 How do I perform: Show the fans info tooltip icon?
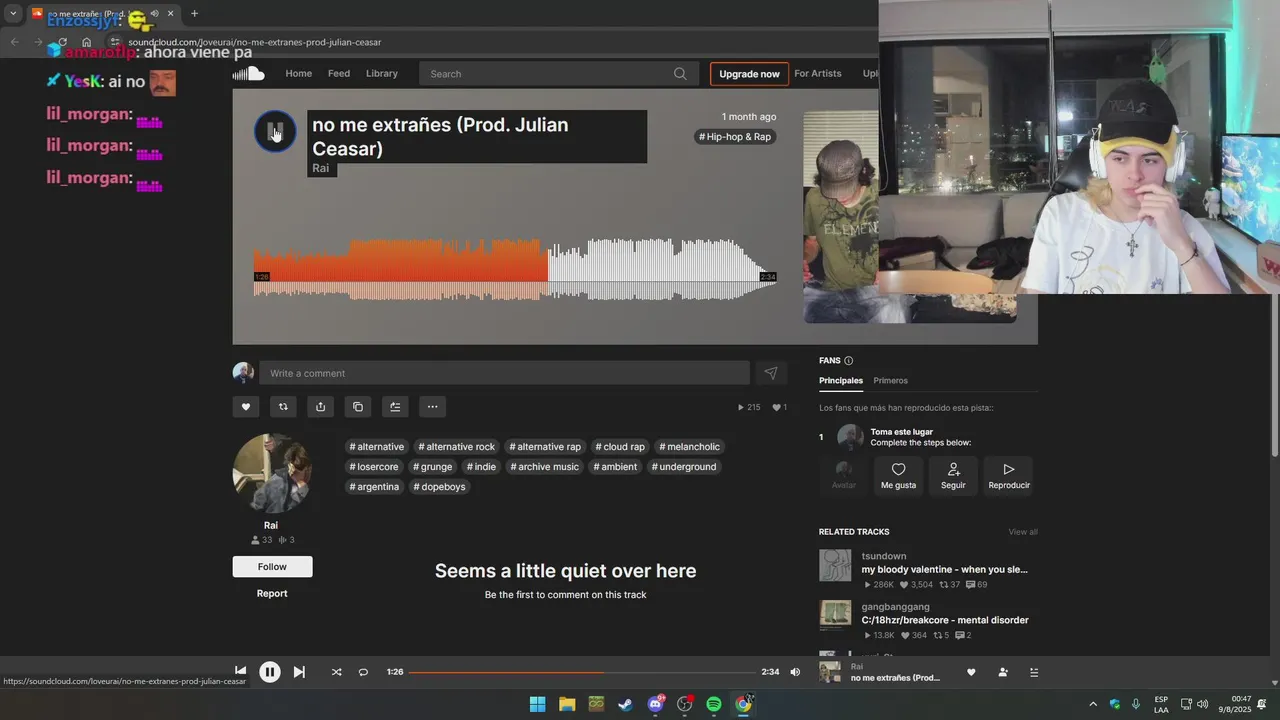tap(849, 360)
